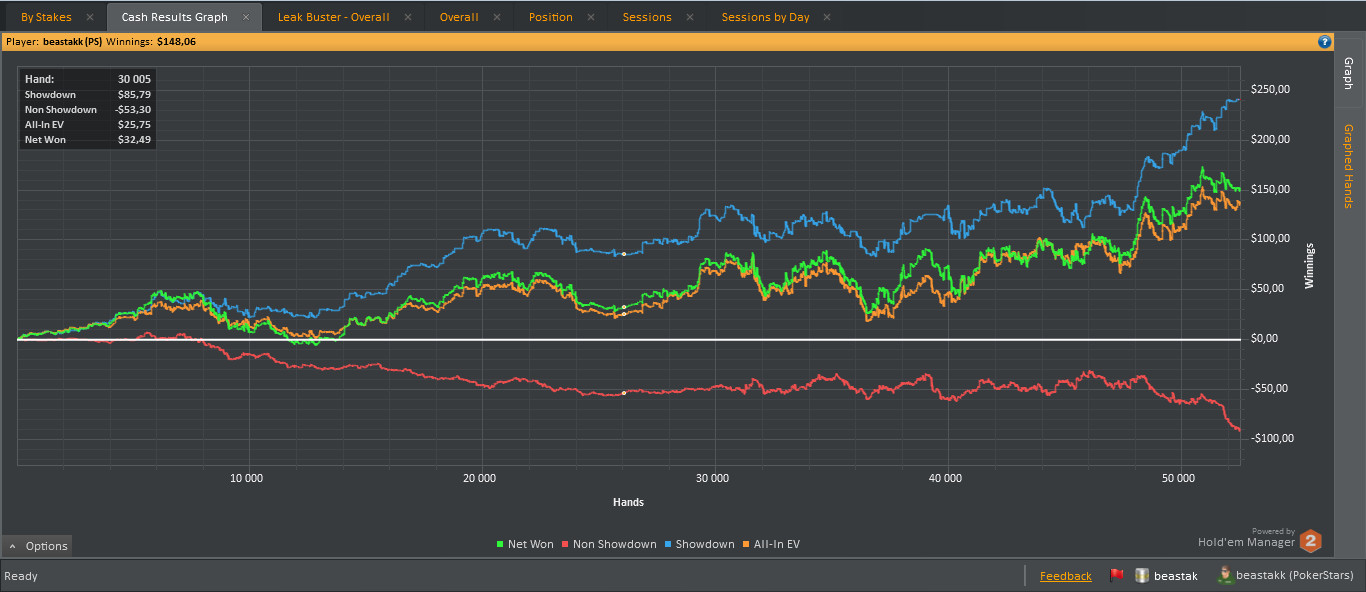The width and height of the screenshot is (1366, 592).
Task: Click the blue Showdown legend swatch
Action: 668,544
